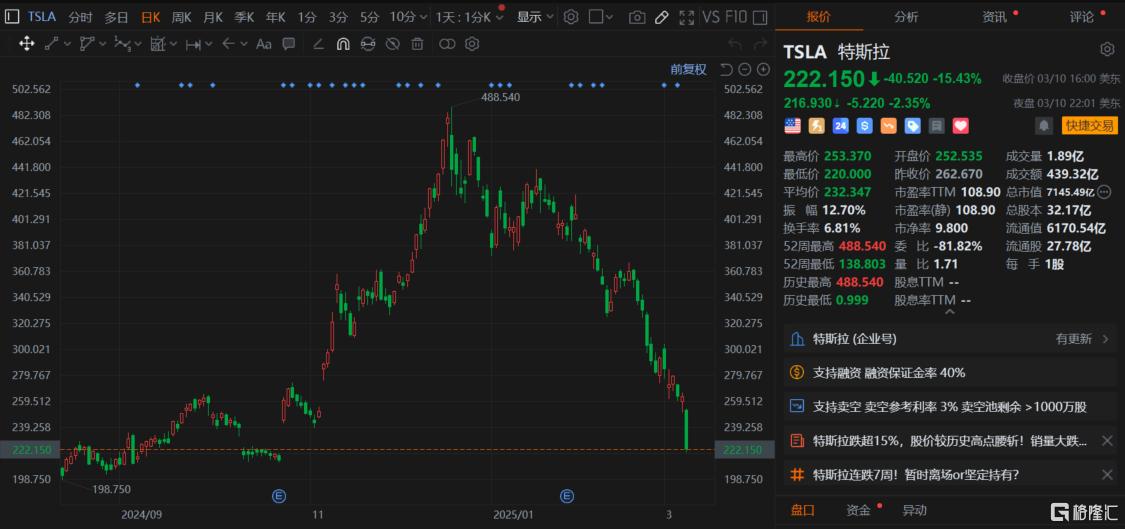
Task: Open the 1天:1分K interval dropdown
Action: (x=469, y=17)
